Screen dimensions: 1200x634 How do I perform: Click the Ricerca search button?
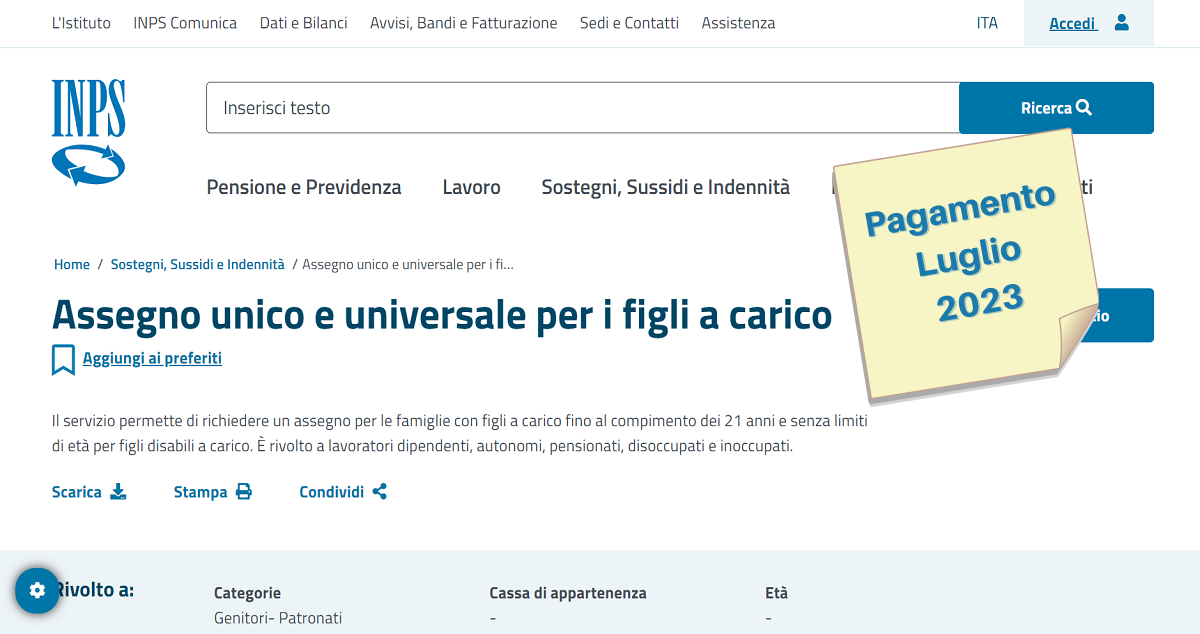pos(1056,108)
